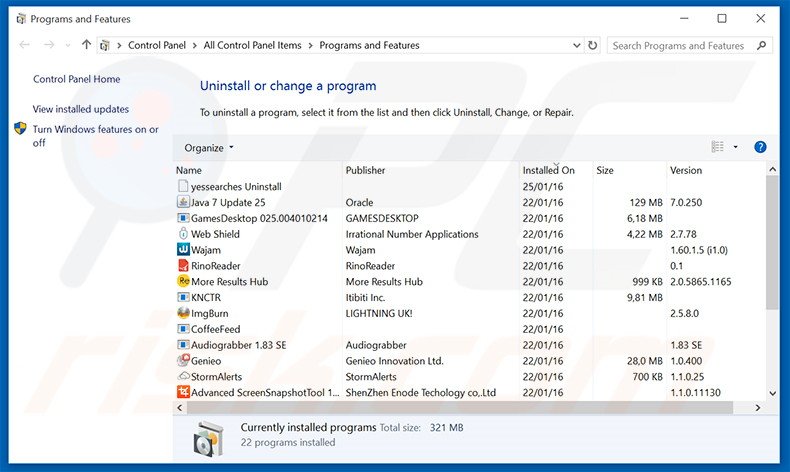Image resolution: width=790 pixels, height=472 pixels.
Task: Click Wajam version '1.60.1.5 (i1.0)'
Action: coord(699,250)
